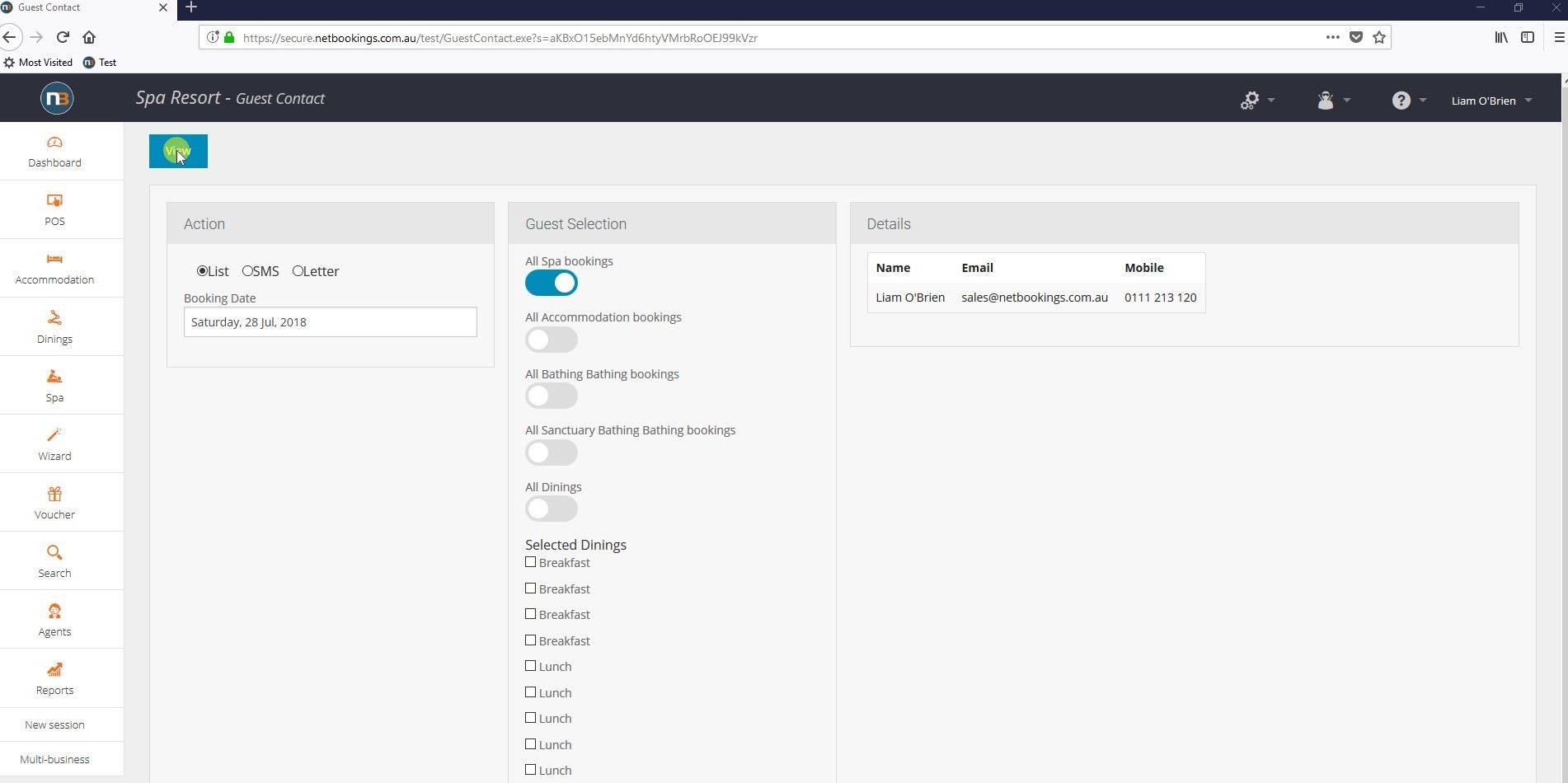This screenshot has width=1568, height=783.
Task: Click the Liam O'Brien name cell
Action: click(910, 298)
